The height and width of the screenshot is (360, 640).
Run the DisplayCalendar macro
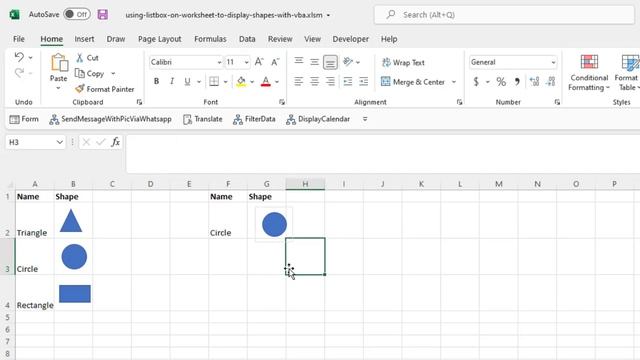318,119
